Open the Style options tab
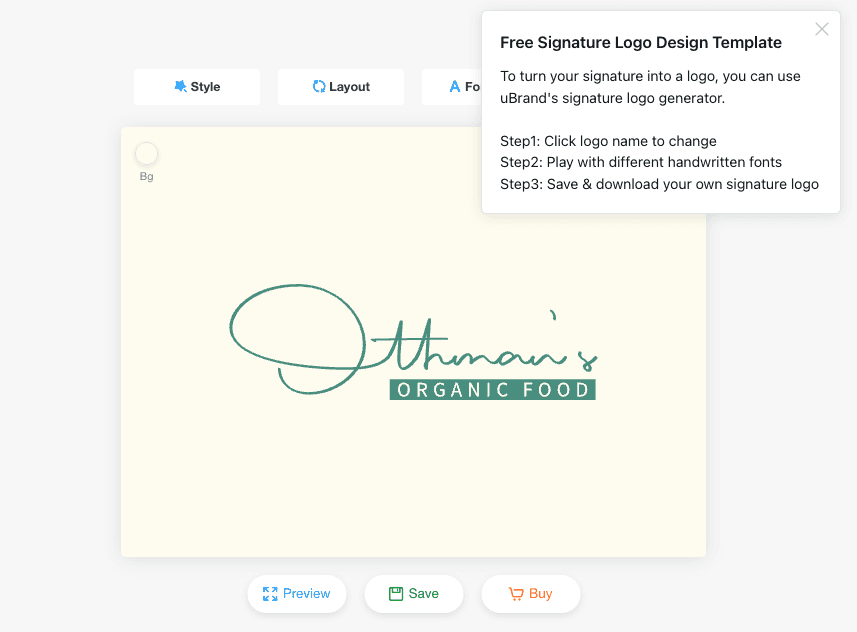 (x=197, y=86)
